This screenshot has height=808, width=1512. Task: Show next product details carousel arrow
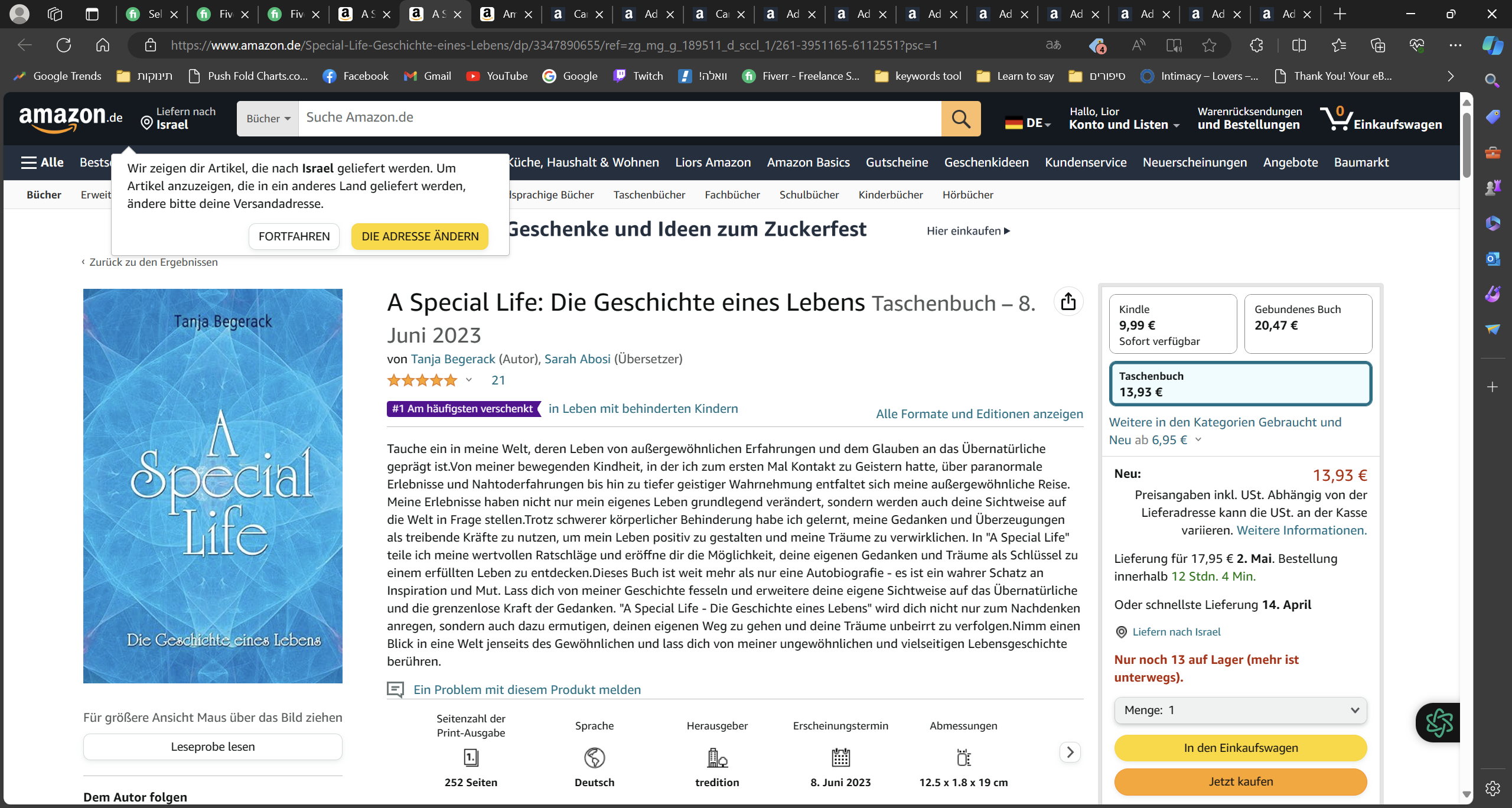click(x=1070, y=752)
